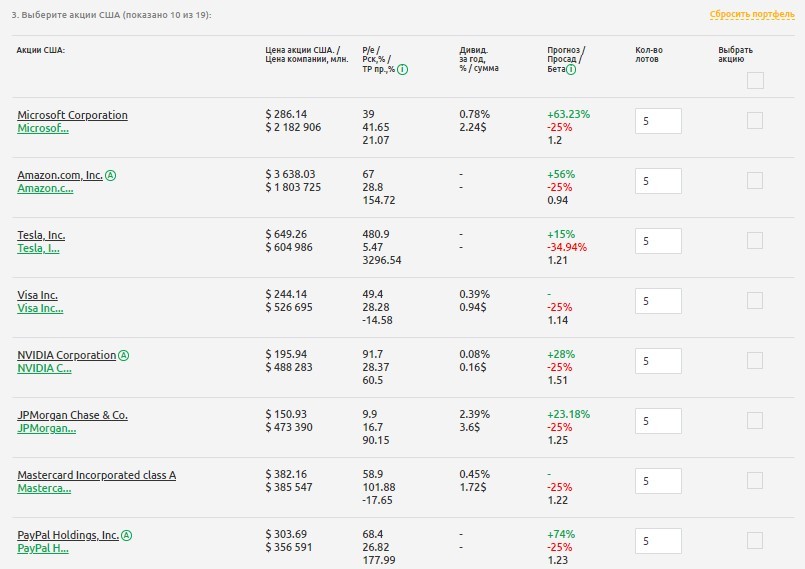Open the Tesla, Inc. company name link
The width and height of the screenshot is (805, 569).
coord(41,235)
